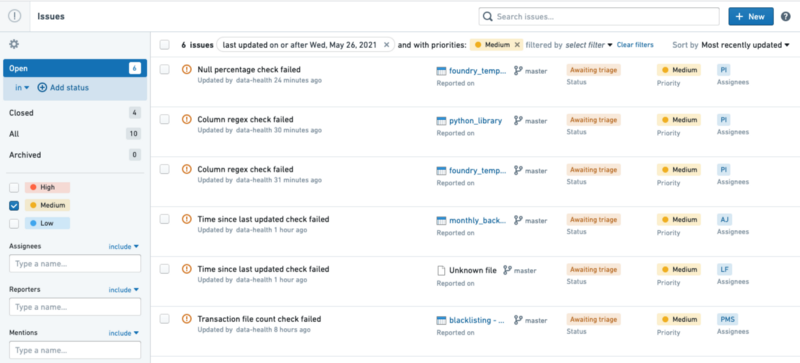Focus the Search issues field
Viewport: 800px width, 363px height.
pyautogui.click(x=599, y=16)
